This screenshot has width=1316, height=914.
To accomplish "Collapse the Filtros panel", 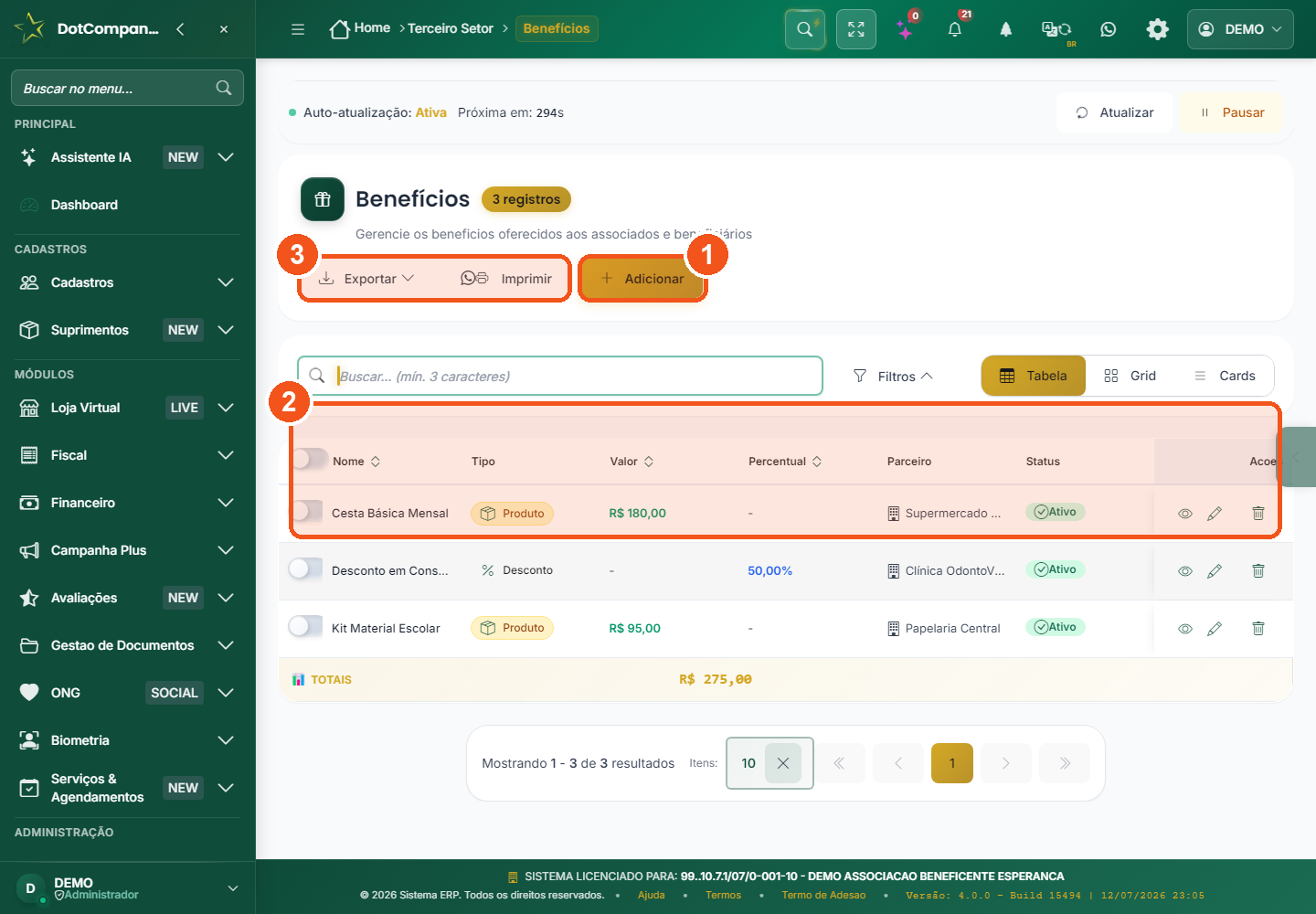I will tap(893, 376).
